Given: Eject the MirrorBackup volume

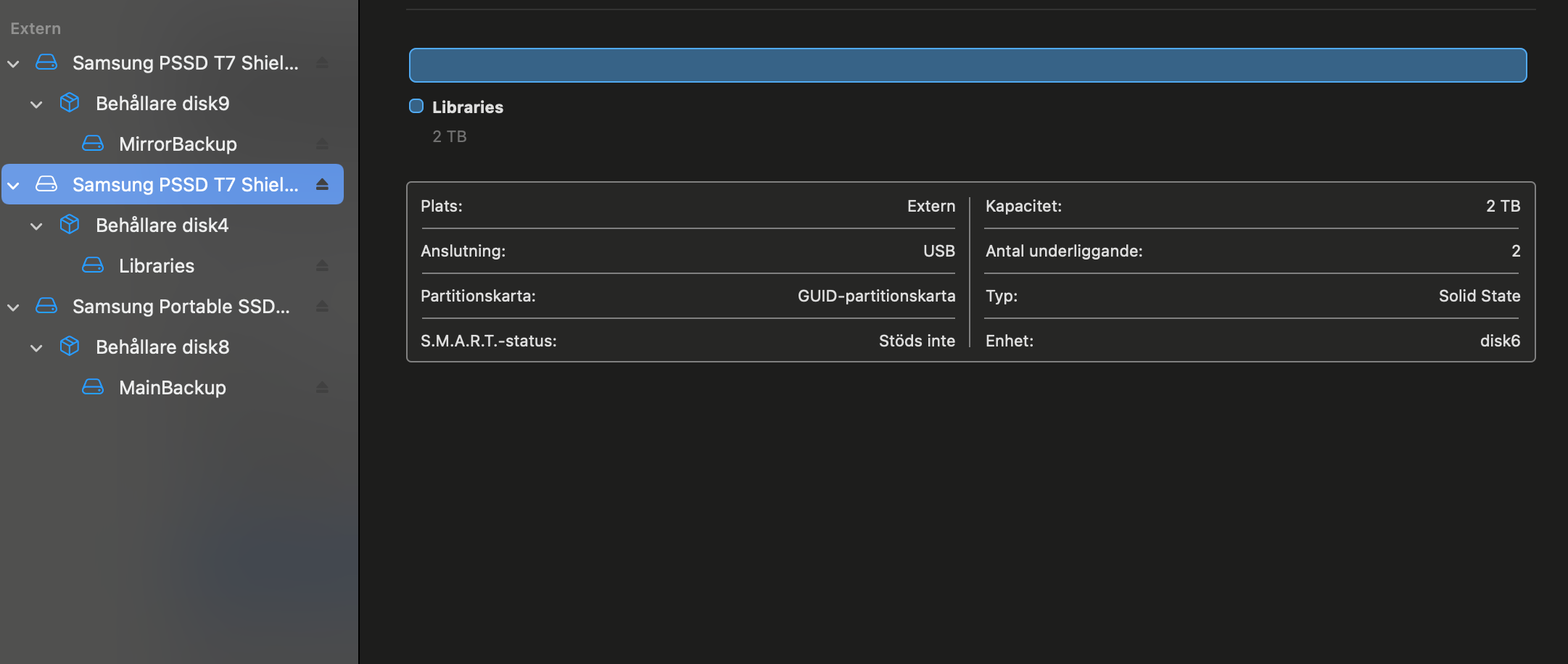Looking at the screenshot, I should 323,144.
